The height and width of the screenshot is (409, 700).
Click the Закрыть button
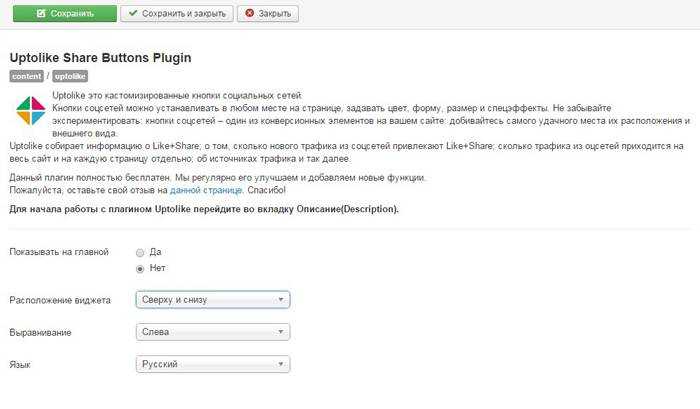pos(268,13)
